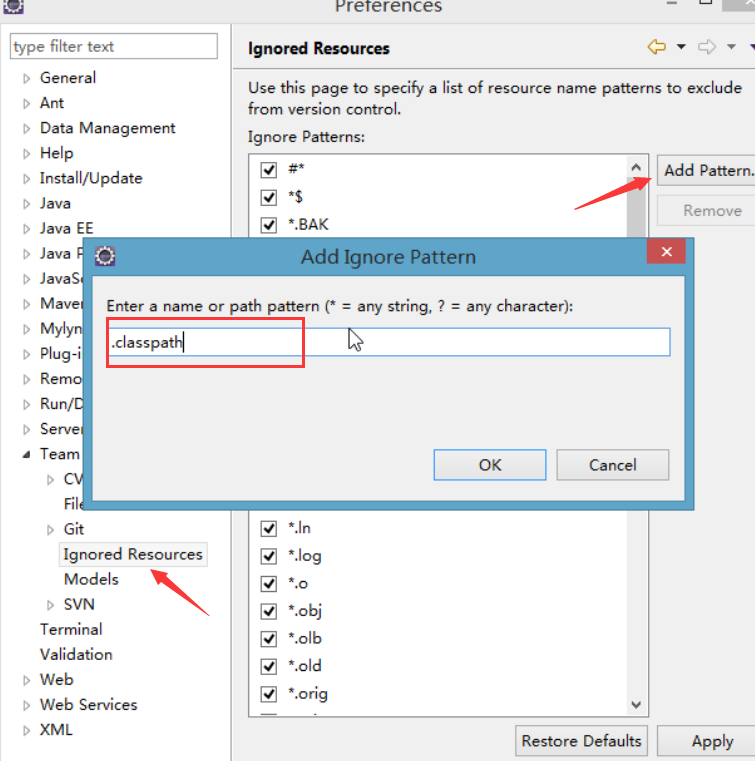Select the Web Services category
The width and height of the screenshot is (755, 761).
89,705
